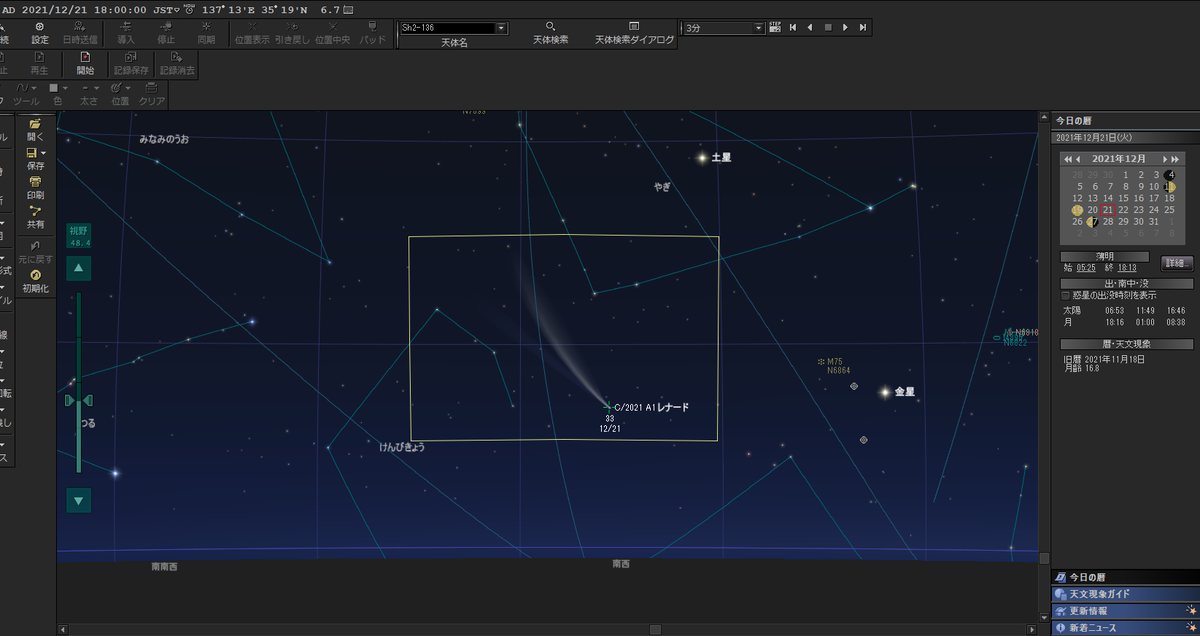Click the 共有 share icon
1200x636 pixels.
point(35,217)
